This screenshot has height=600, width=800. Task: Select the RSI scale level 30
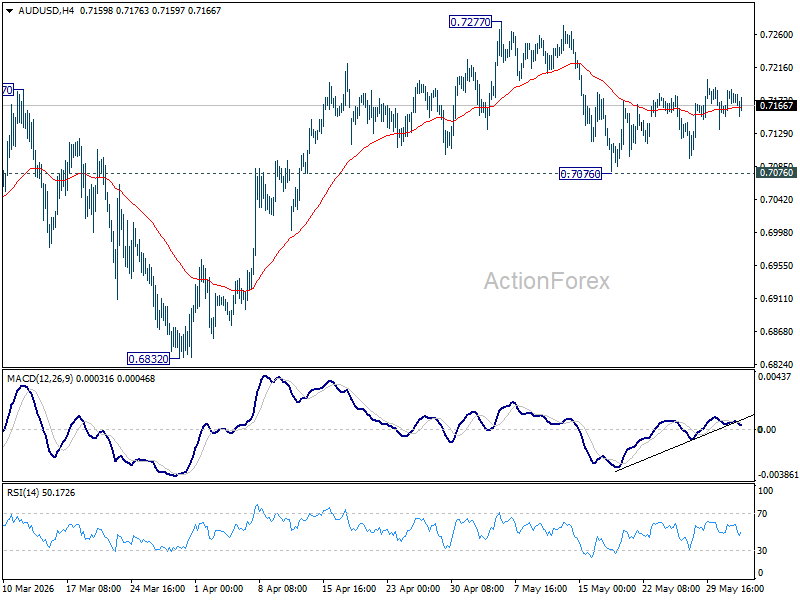762,551
